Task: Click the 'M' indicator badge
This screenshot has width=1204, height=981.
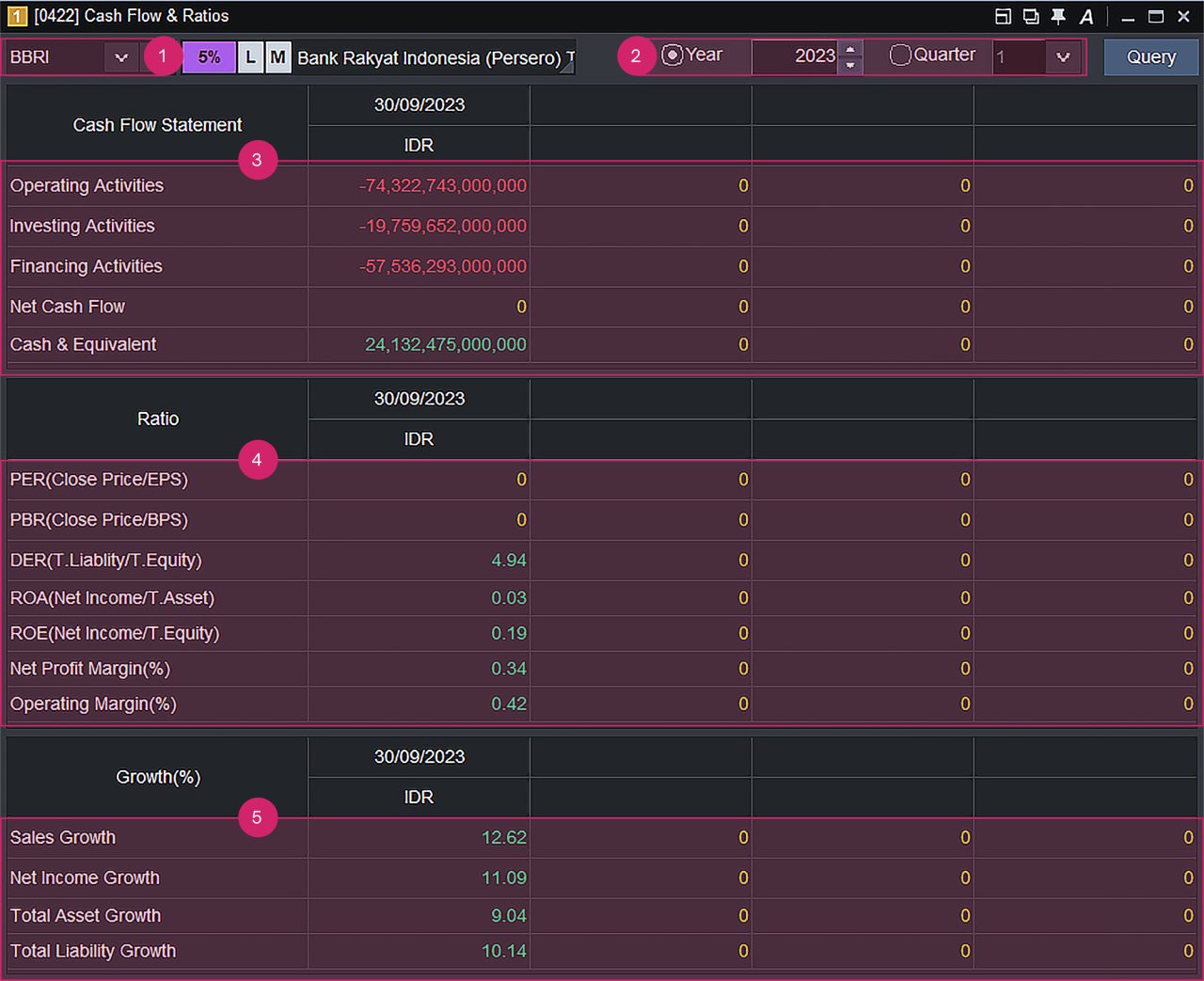Action: click(x=277, y=57)
